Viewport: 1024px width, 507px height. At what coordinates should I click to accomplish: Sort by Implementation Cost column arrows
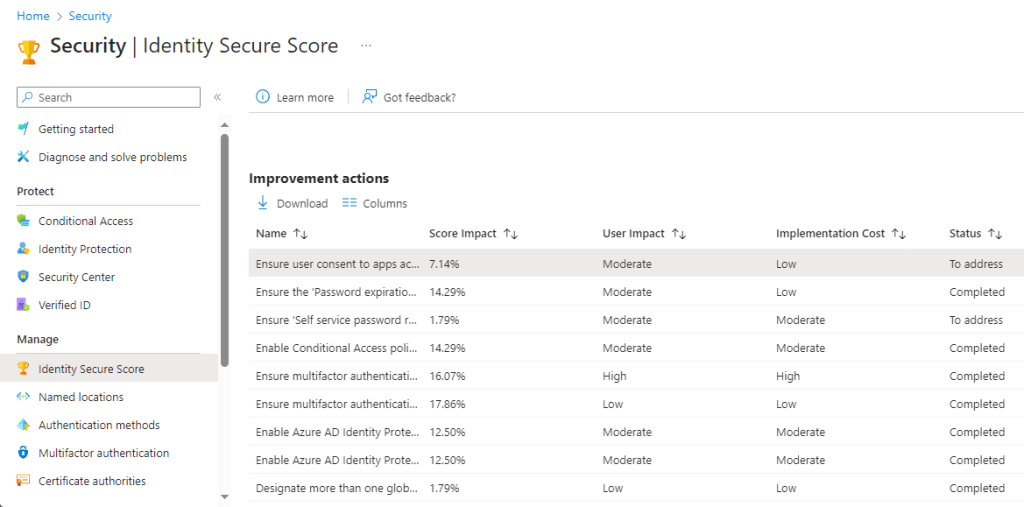898,234
